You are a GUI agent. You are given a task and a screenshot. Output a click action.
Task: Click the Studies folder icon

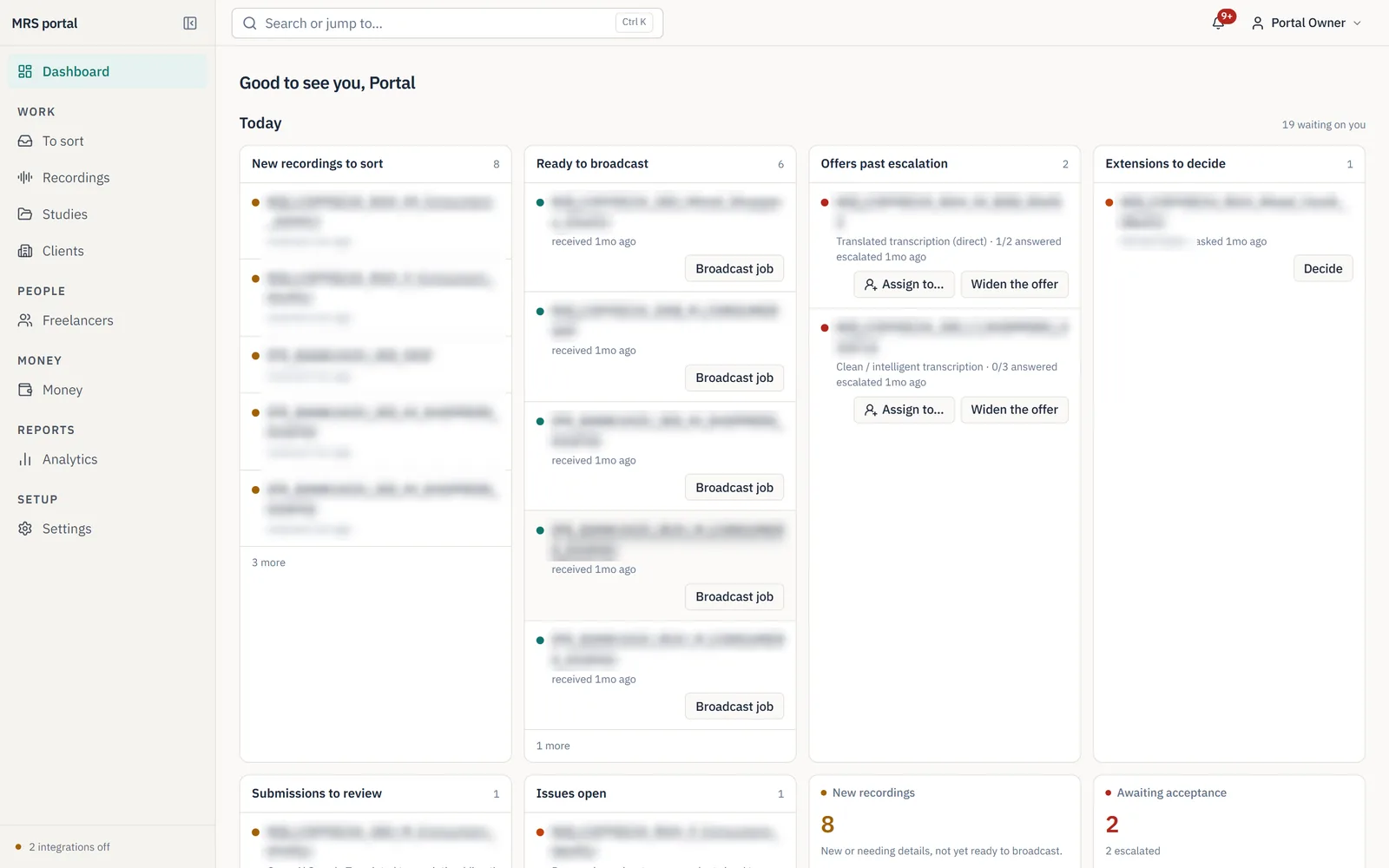click(x=25, y=214)
